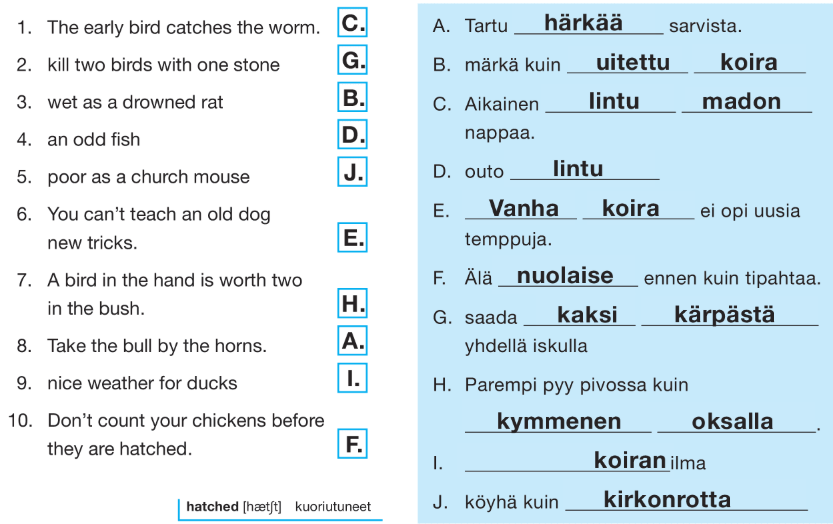Select answer box D beside odd fish
The height and width of the screenshot is (524, 833).
point(352,134)
